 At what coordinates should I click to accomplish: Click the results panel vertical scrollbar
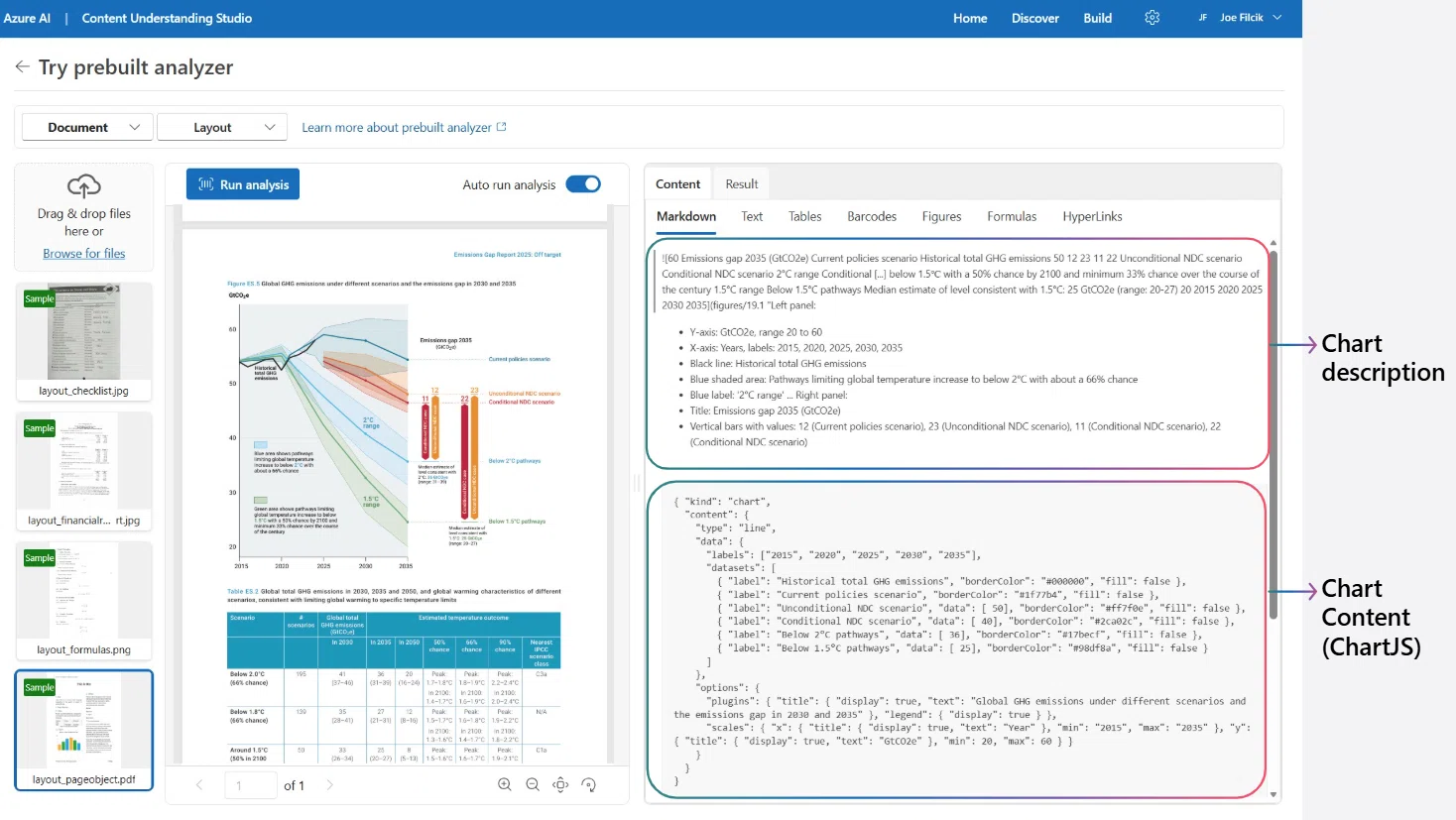click(x=1273, y=434)
